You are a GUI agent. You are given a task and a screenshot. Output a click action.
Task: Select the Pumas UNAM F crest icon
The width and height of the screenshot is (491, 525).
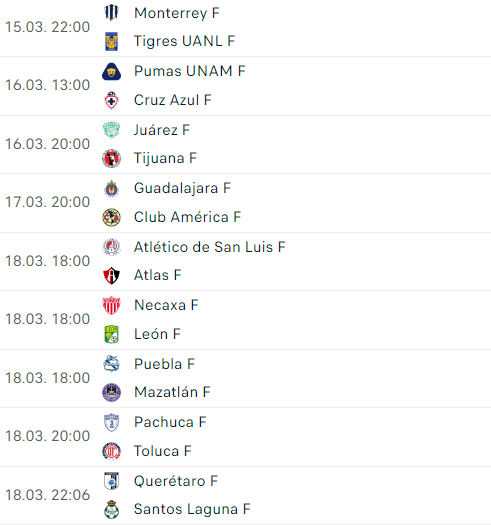coord(111,71)
